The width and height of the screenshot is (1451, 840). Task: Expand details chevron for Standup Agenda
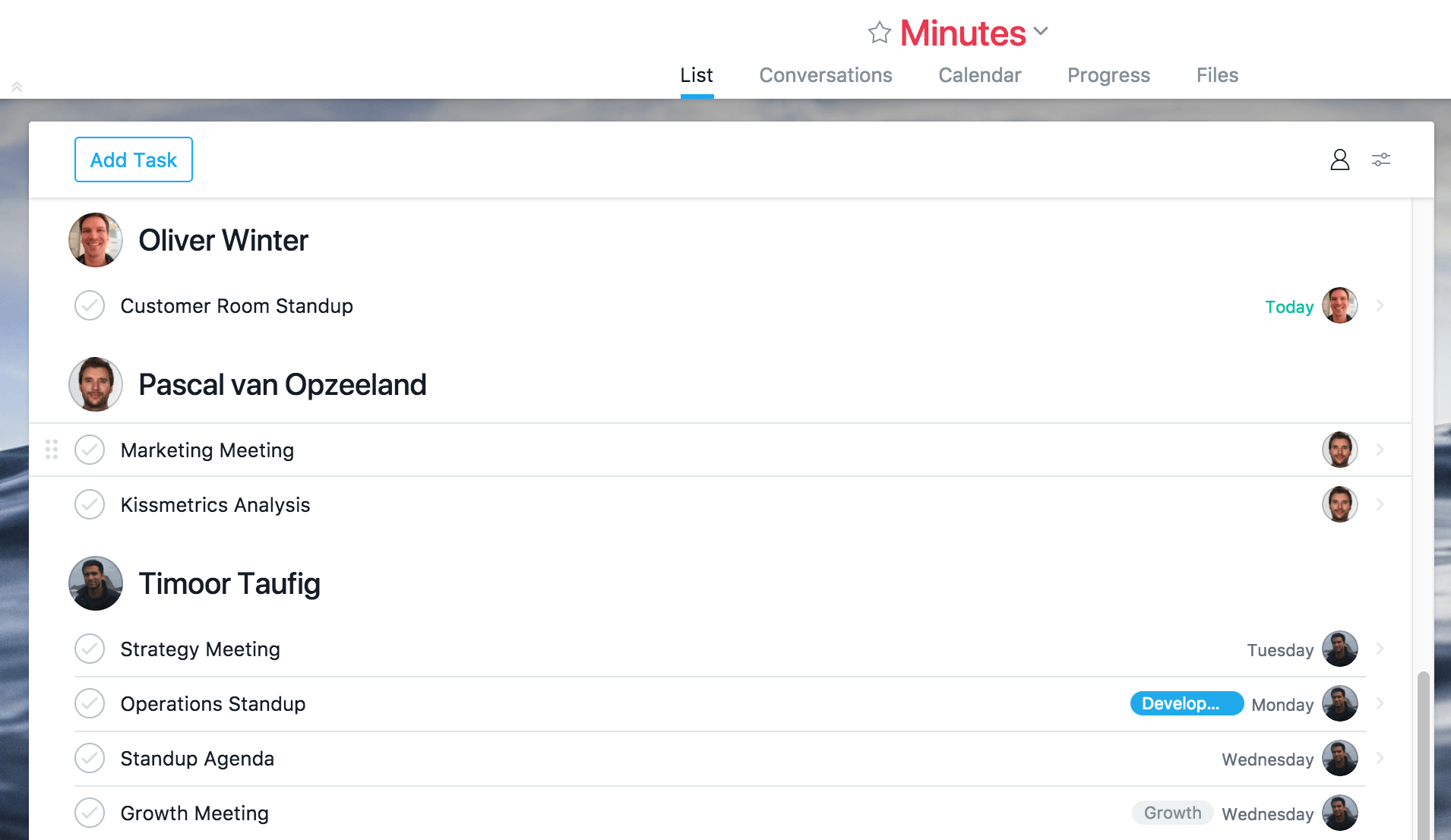tap(1380, 758)
